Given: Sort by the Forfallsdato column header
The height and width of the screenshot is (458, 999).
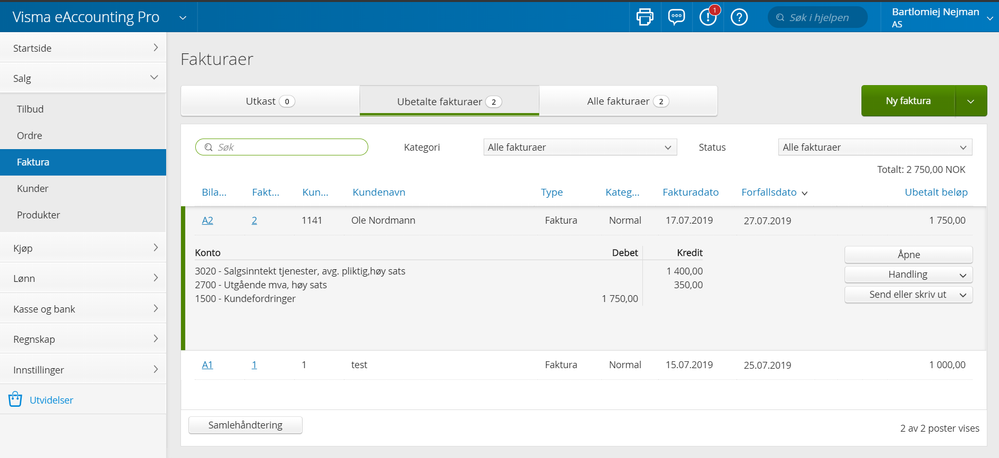Looking at the screenshot, I should 769,192.
